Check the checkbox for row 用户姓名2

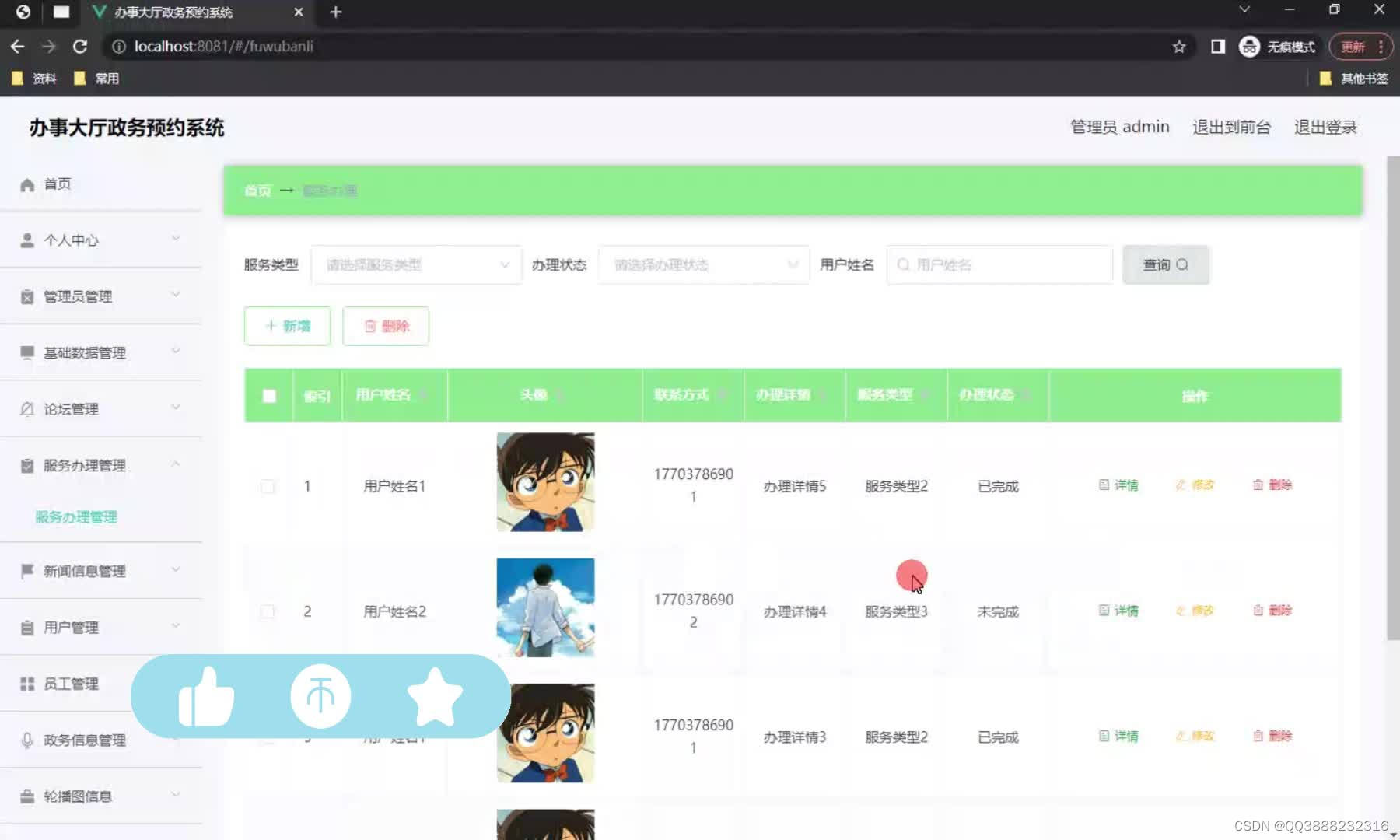click(x=268, y=611)
